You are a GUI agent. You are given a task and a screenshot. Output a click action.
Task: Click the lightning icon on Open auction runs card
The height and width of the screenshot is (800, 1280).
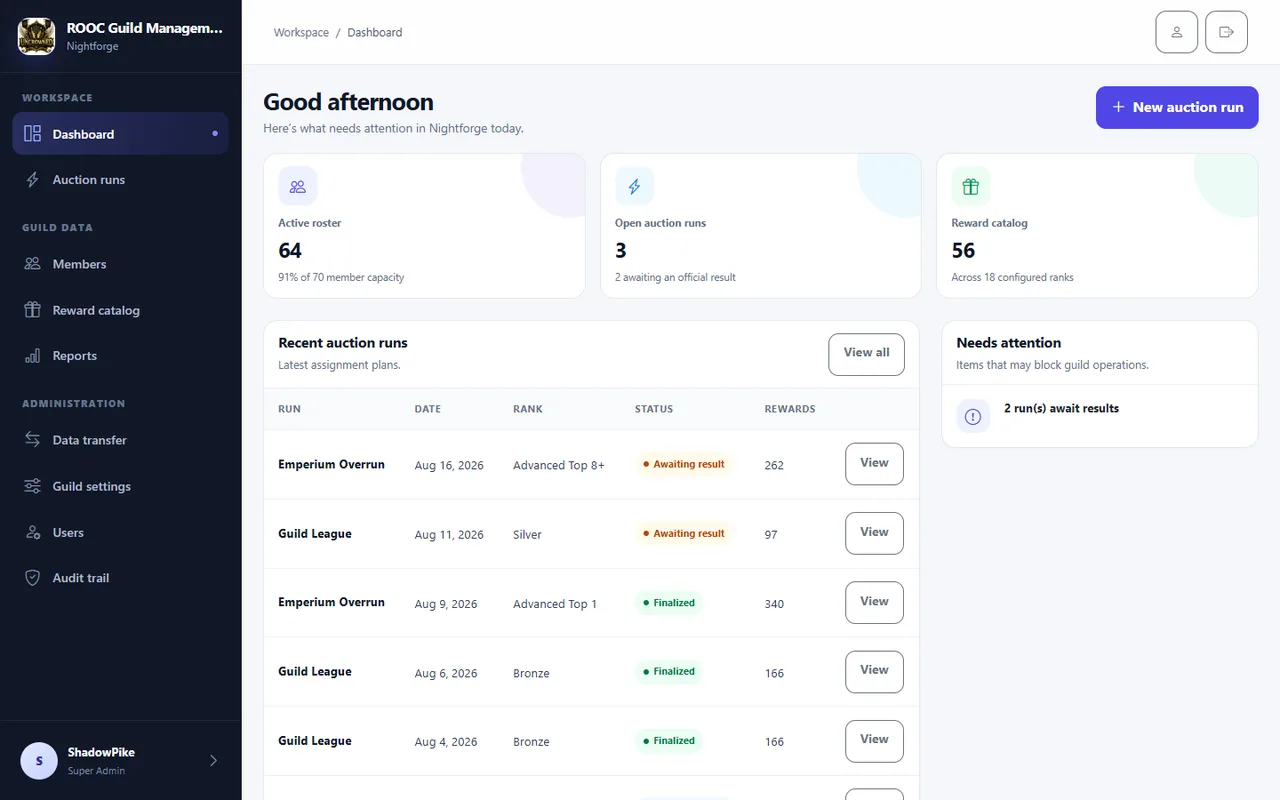pyautogui.click(x=634, y=186)
